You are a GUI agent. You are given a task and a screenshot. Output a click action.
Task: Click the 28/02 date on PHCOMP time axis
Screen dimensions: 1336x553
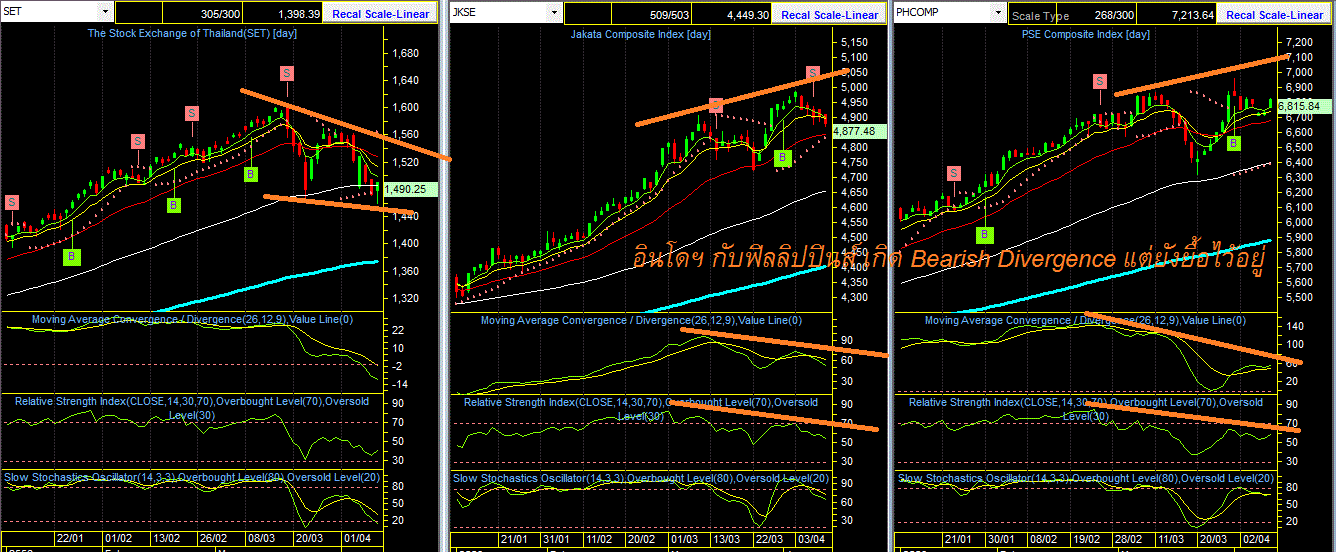click(1130, 538)
